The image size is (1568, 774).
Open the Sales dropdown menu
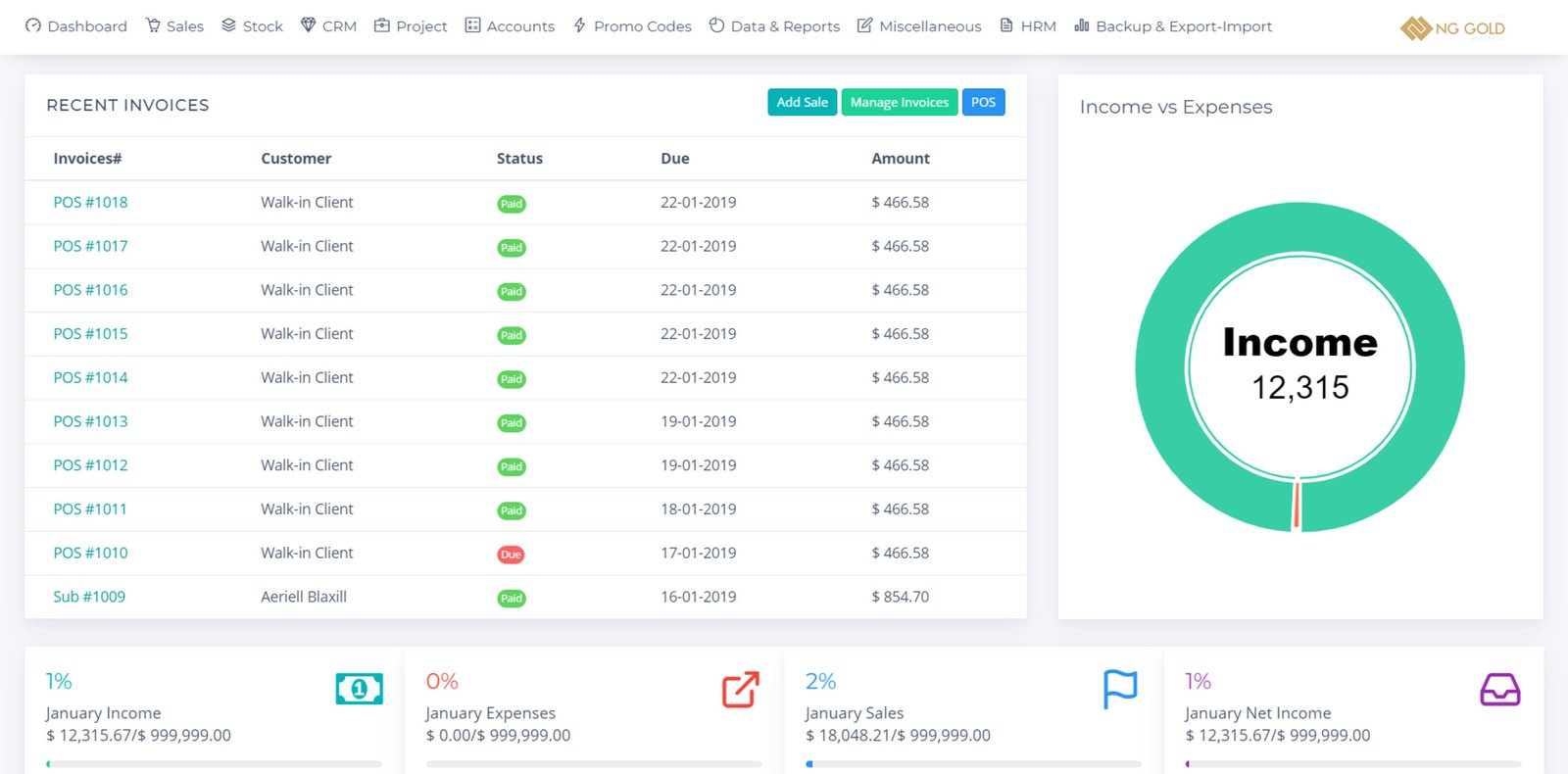[x=174, y=26]
